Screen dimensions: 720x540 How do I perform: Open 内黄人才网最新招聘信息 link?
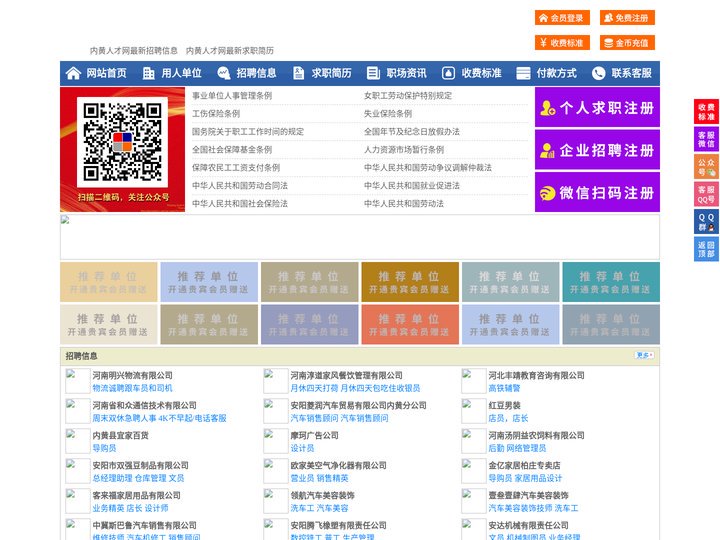point(134,51)
